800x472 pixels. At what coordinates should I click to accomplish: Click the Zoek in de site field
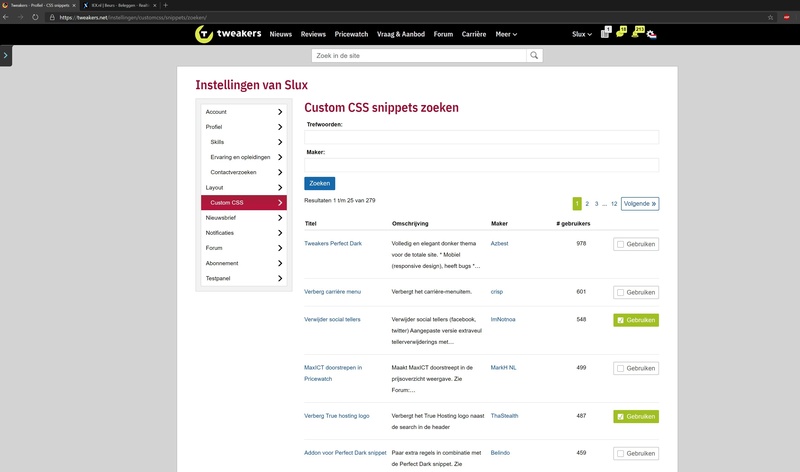tap(419, 56)
